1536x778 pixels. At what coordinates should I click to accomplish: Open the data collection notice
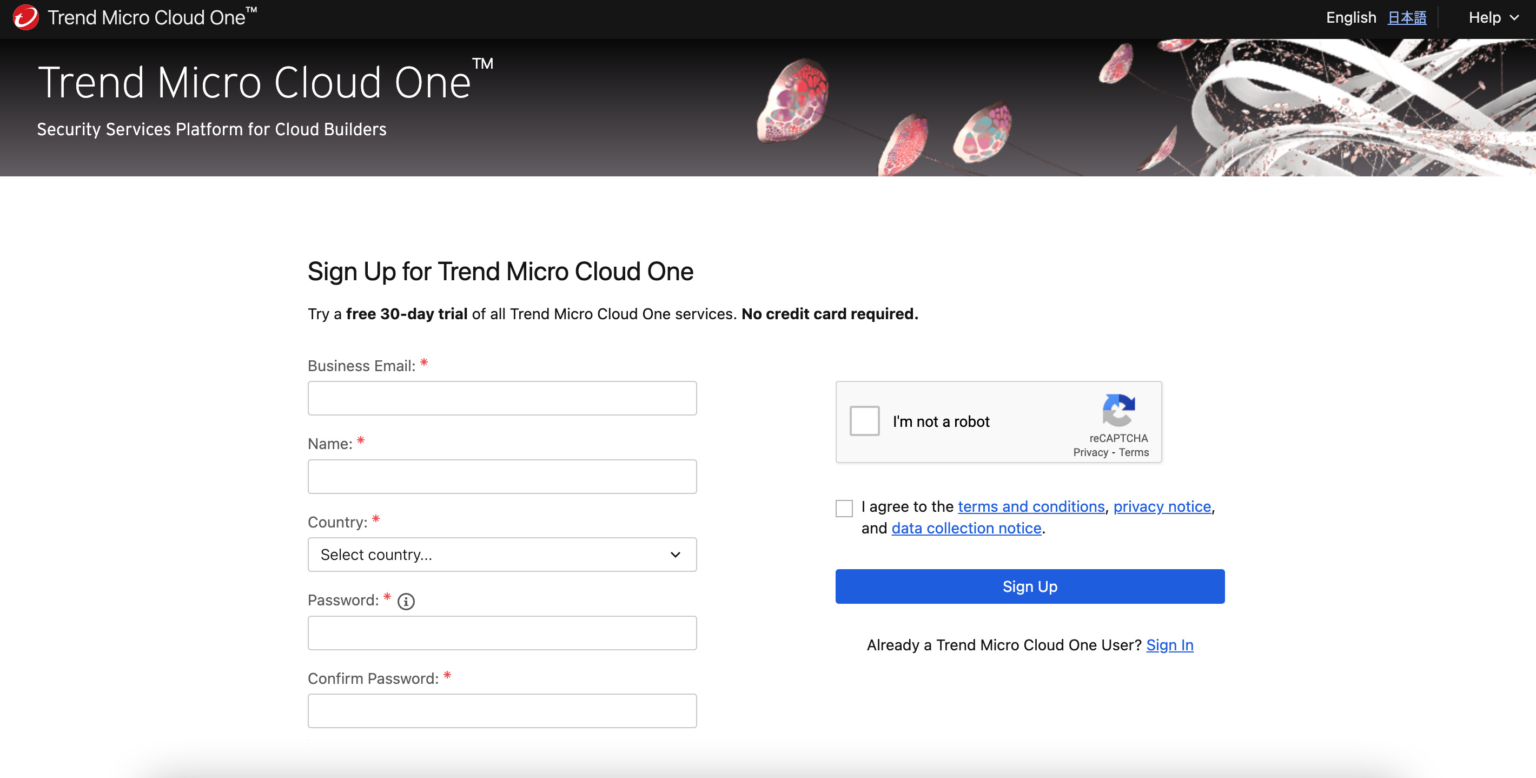coord(966,528)
